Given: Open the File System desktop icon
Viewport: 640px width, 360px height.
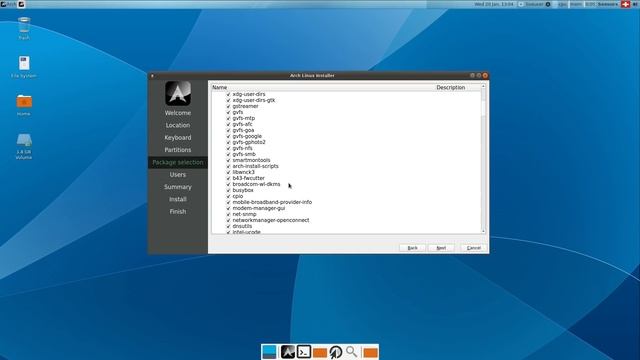Looking at the screenshot, I should click(x=24, y=67).
